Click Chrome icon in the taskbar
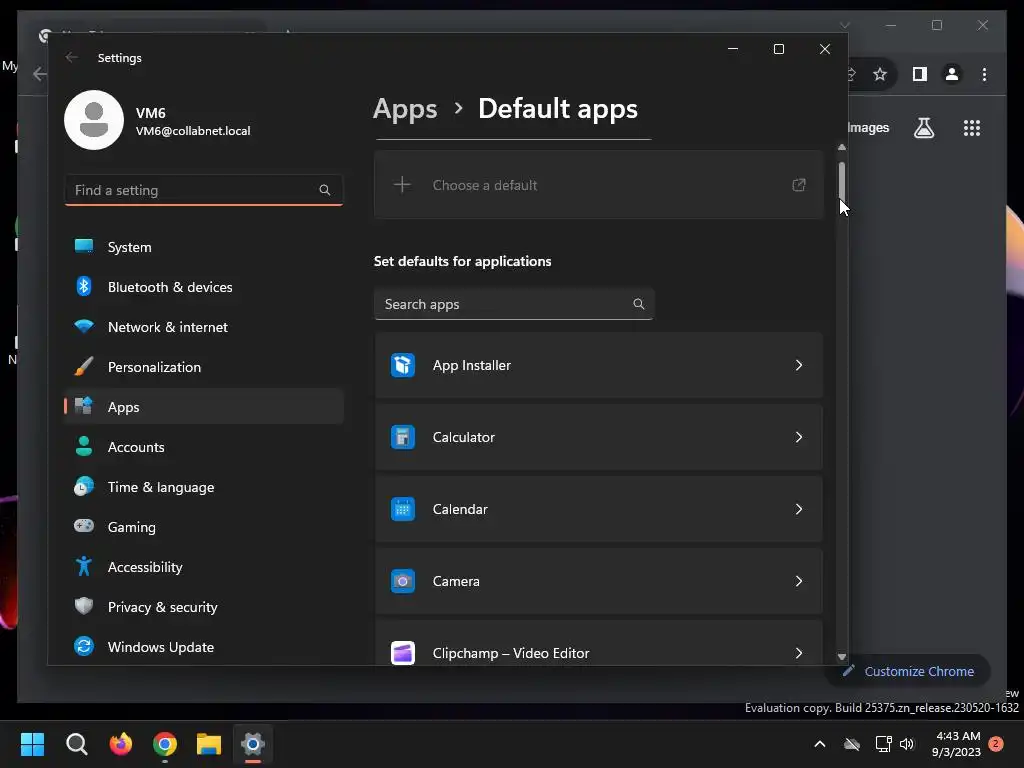Image resolution: width=1024 pixels, height=768 pixels. pyautogui.click(x=165, y=744)
